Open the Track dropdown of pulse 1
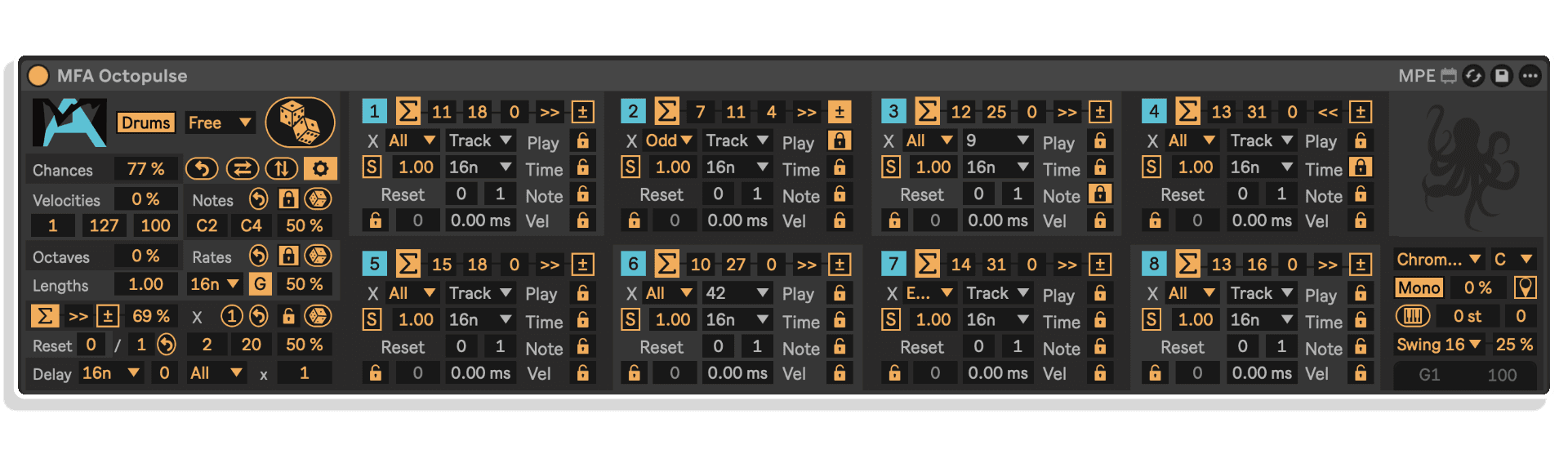 480,140
